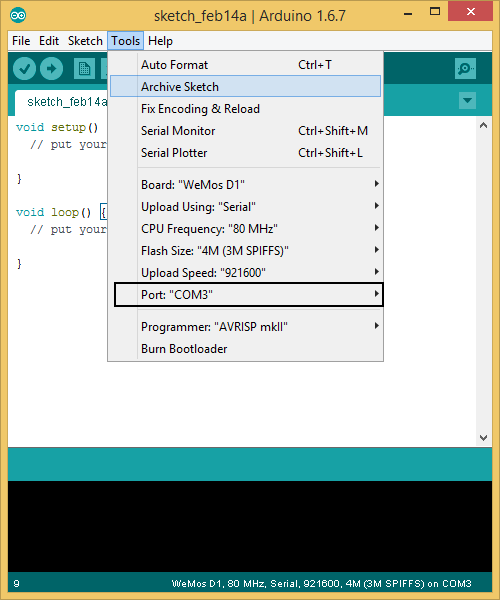Open the File menu
This screenshot has height=600, width=500.
pyautogui.click(x=21, y=41)
